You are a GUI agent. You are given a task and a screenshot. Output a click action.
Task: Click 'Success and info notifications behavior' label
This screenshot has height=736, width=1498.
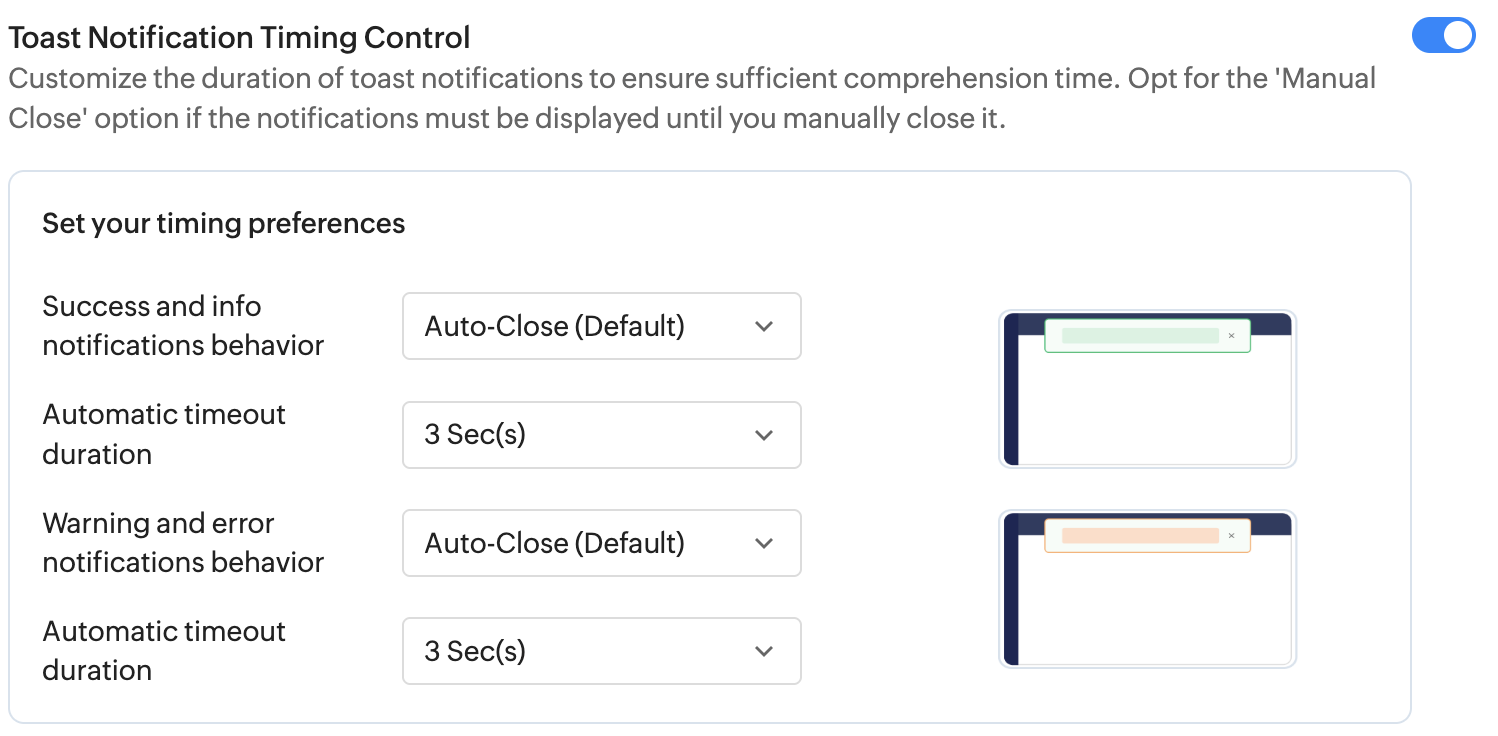pyautogui.click(x=183, y=326)
